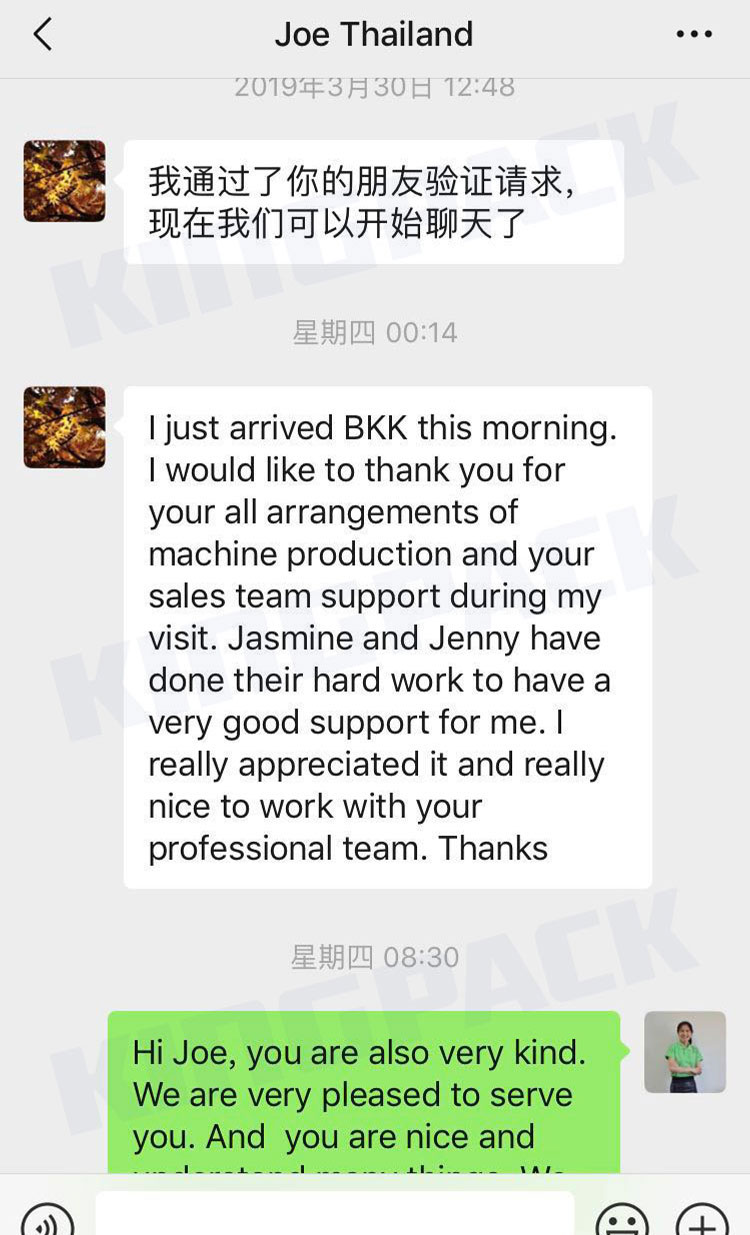Tap the plus icon for more attachments
Viewport: 750px width, 1235px height.
click(702, 1220)
